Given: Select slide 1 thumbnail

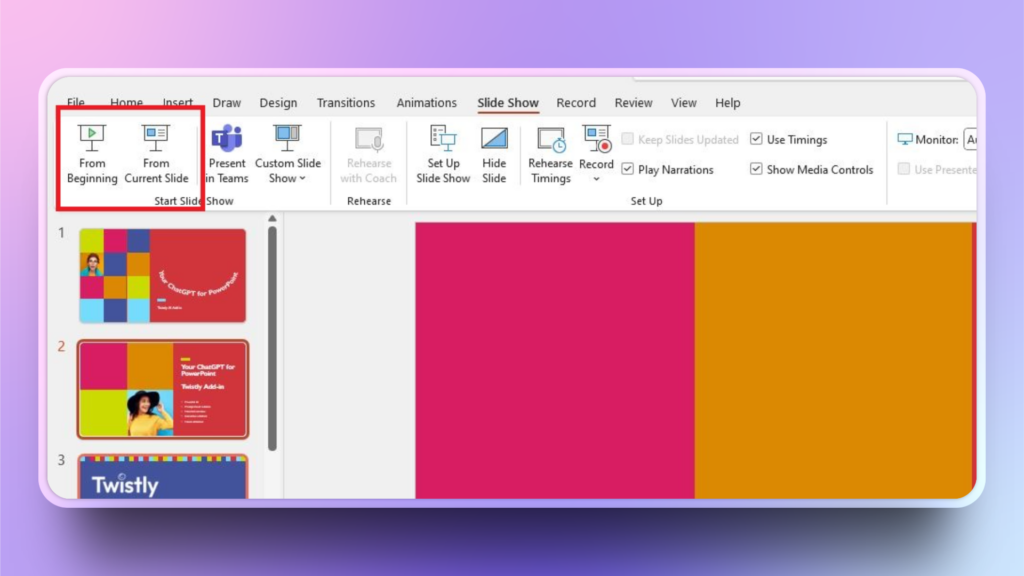Looking at the screenshot, I should (162, 275).
